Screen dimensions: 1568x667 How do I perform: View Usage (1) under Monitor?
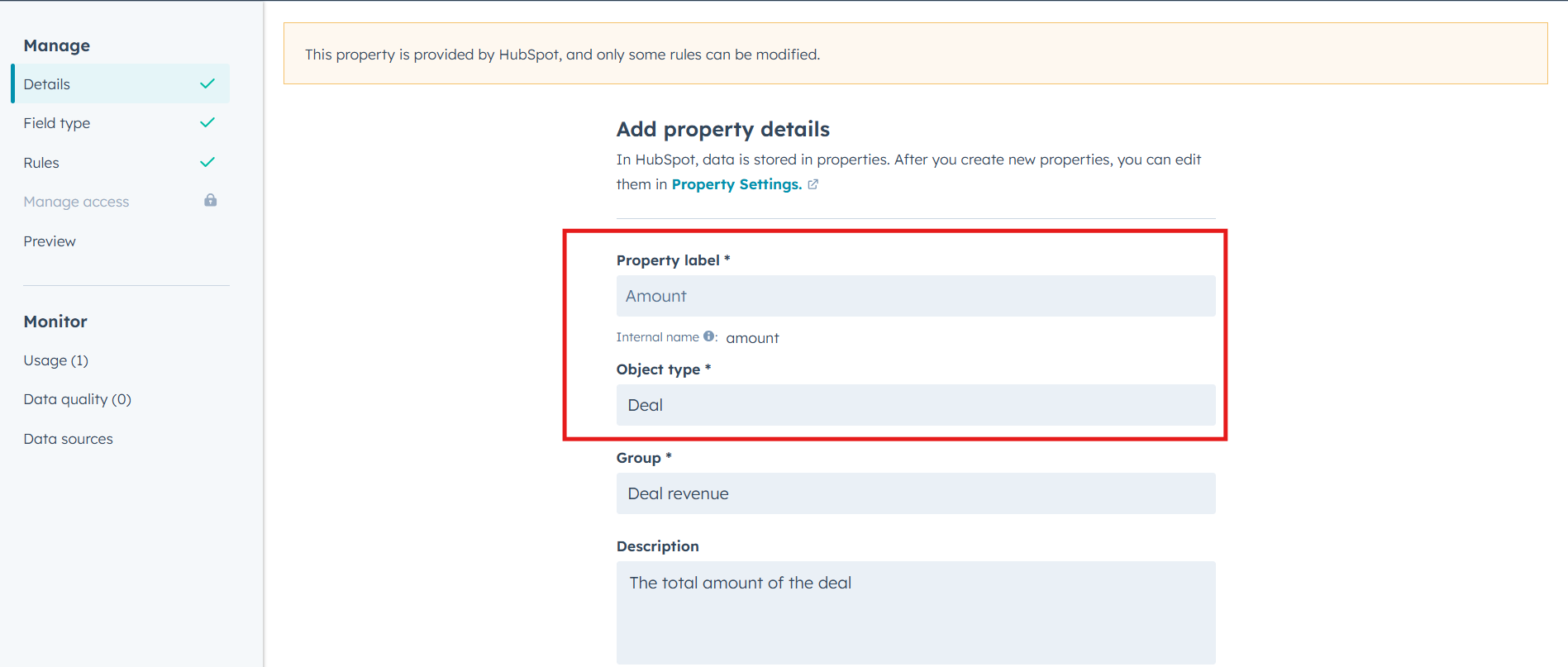pos(56,360)
